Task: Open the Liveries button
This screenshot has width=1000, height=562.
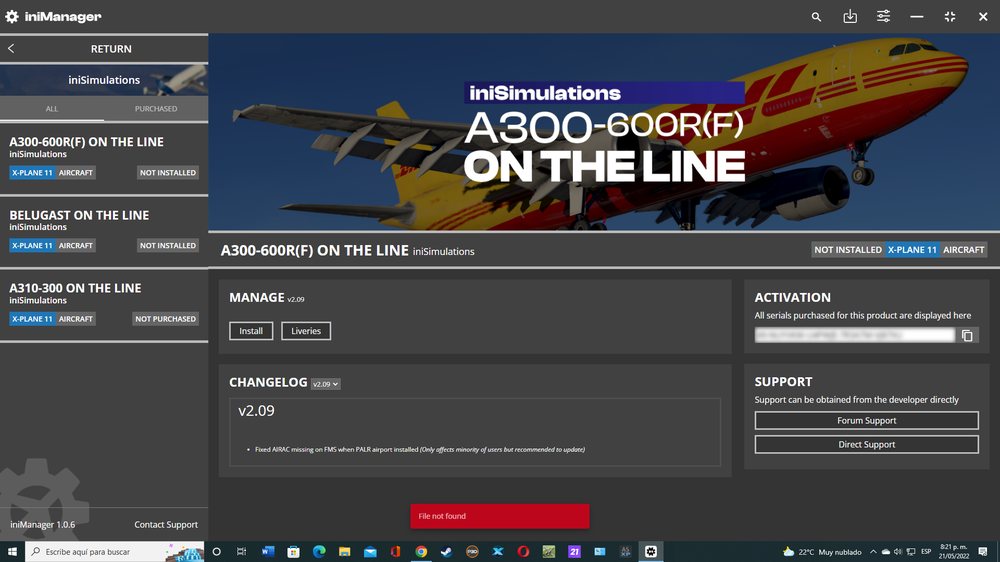Action: [306, 331]
